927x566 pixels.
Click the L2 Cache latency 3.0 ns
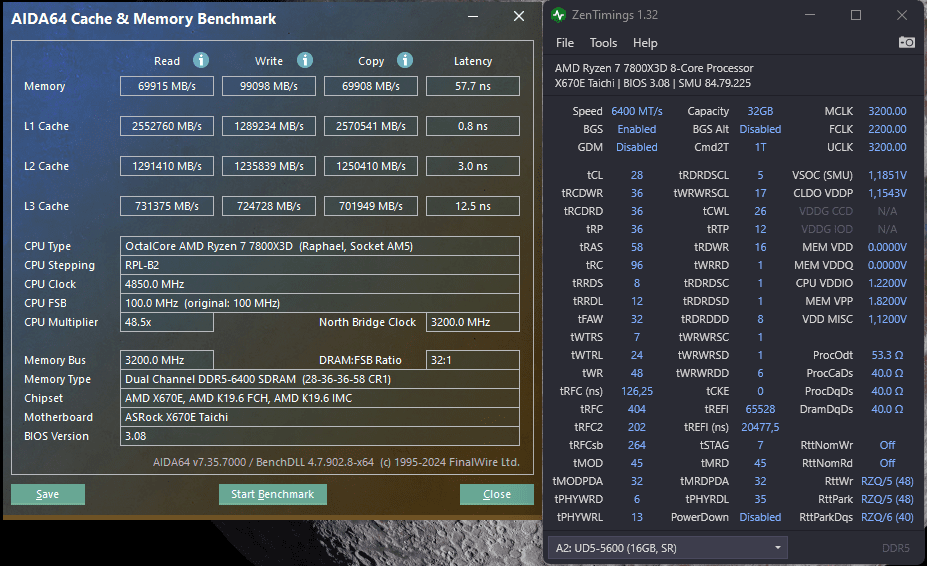[x=473, y=166]
